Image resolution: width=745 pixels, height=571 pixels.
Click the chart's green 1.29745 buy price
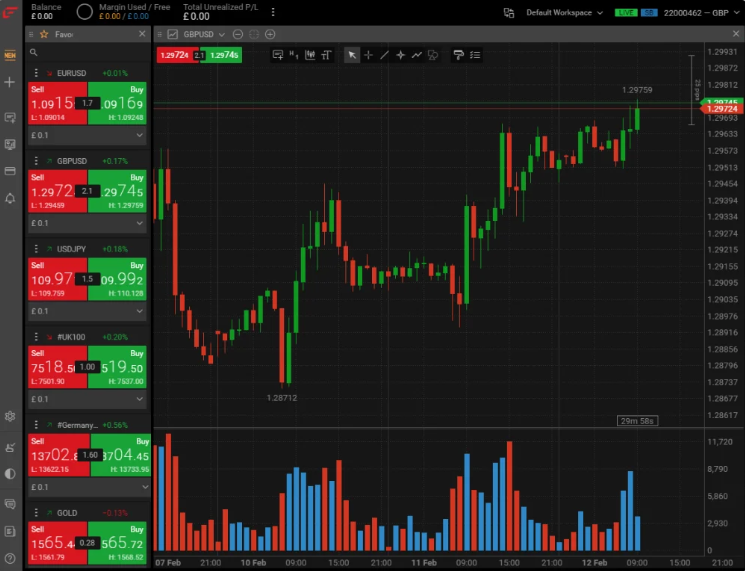[223, 55]
